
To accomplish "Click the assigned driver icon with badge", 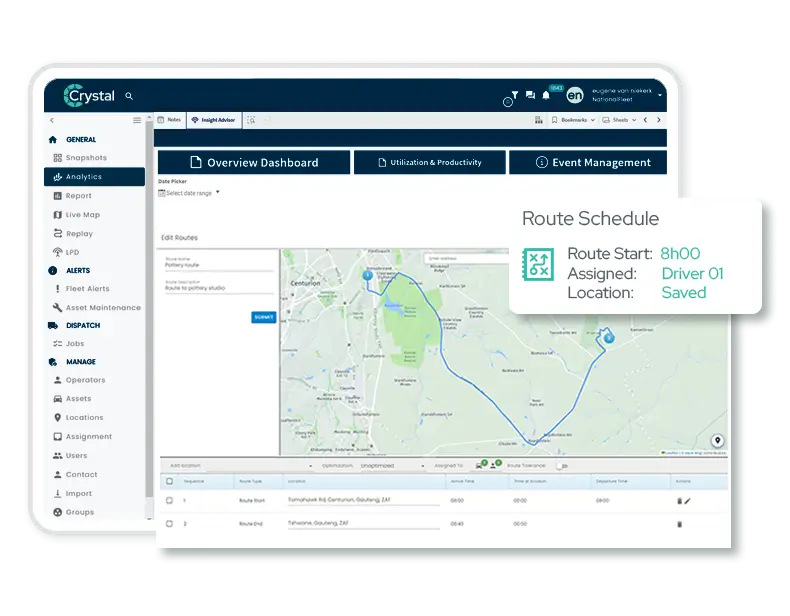I will [496, 464].
